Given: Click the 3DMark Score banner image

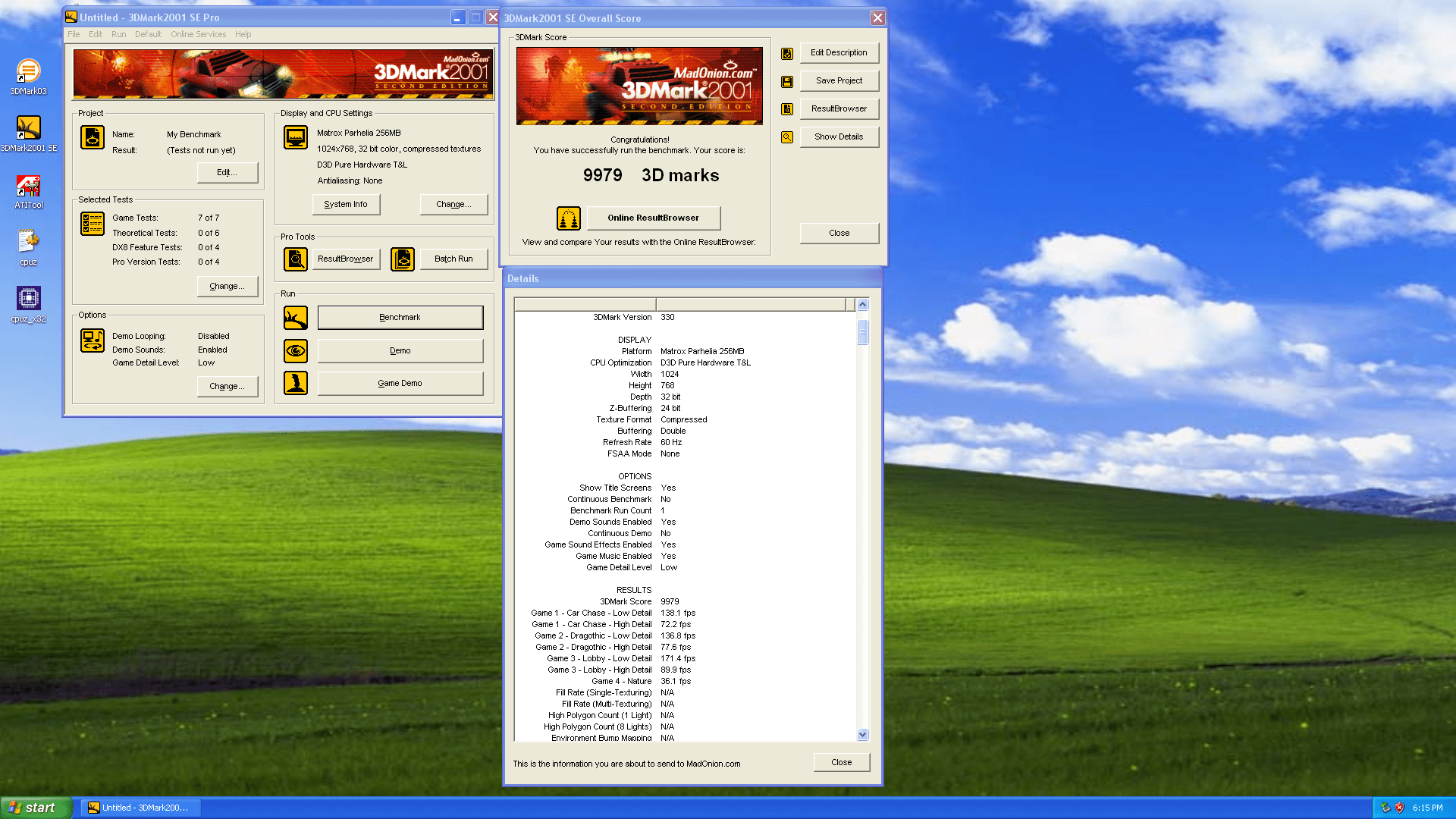Looking at the screenshot, I should point(639,86).
